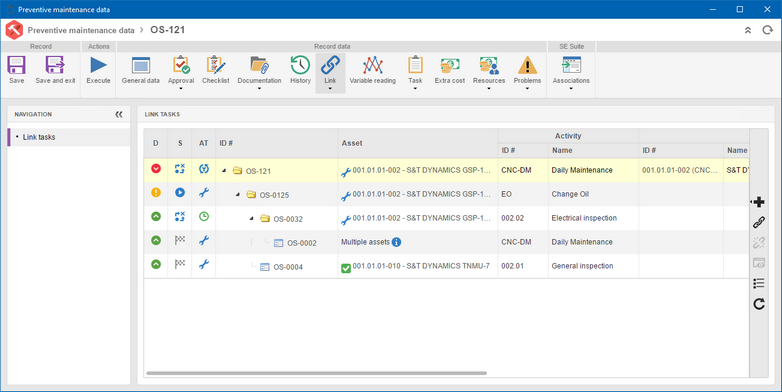Collapse the header using the double up chevron
Viewport: 782px width, 392px height.
tap(748, 30)
